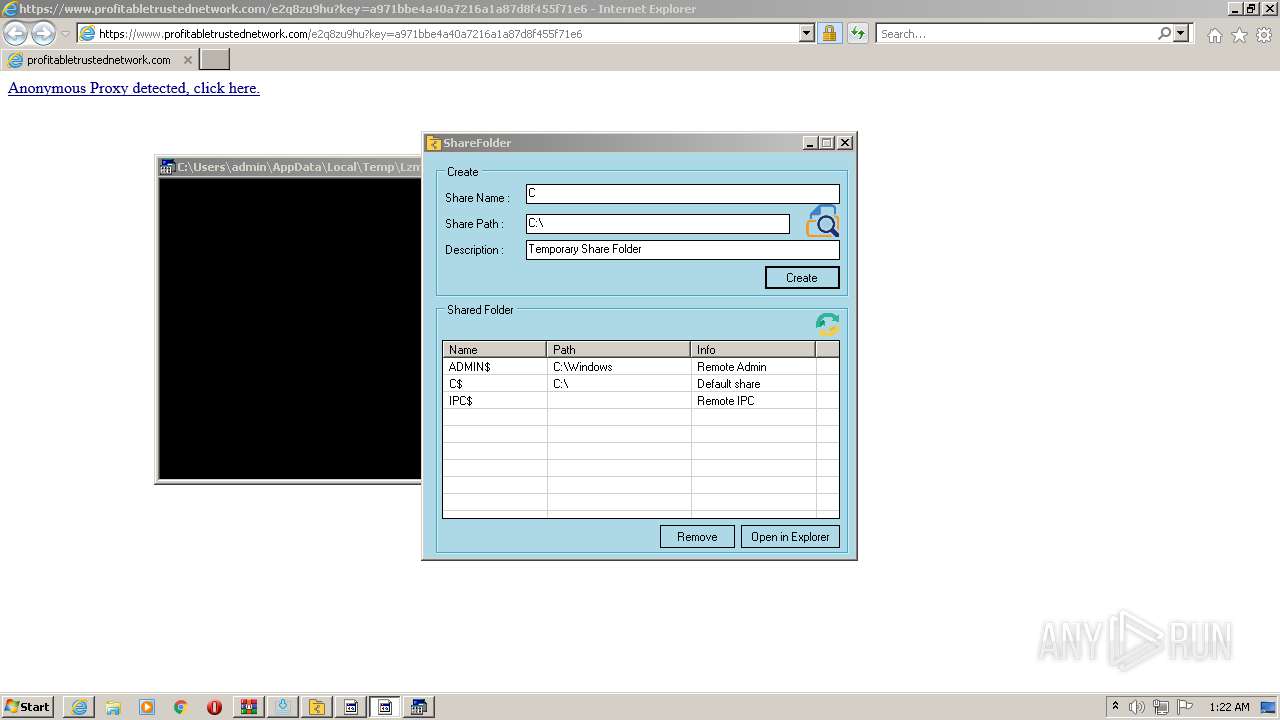Screen dimensions: 1280x720
Task: Open Windows Explorer folder icon in taskbar
Action: pos(113,707)
